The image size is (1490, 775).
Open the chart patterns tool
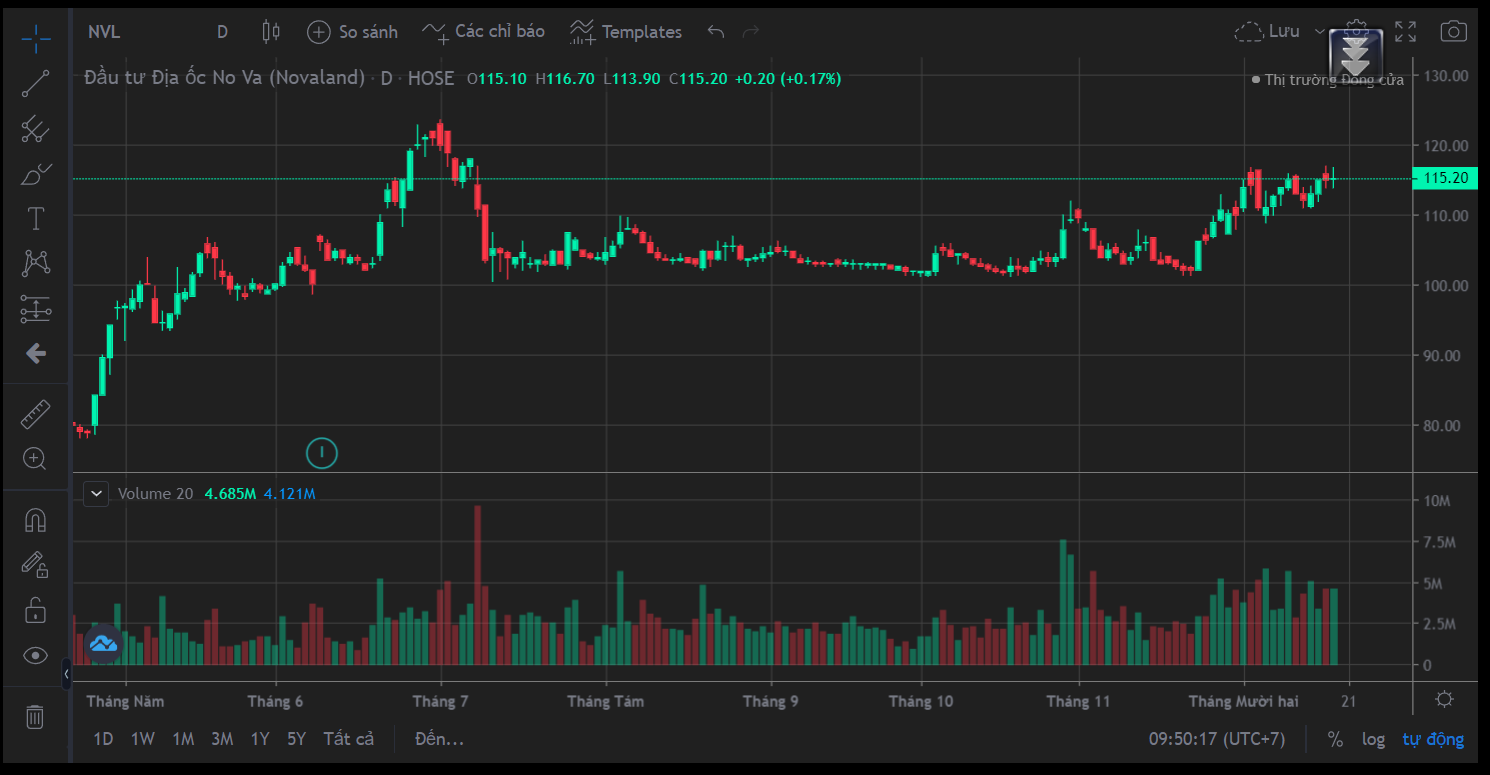(36, 263)
